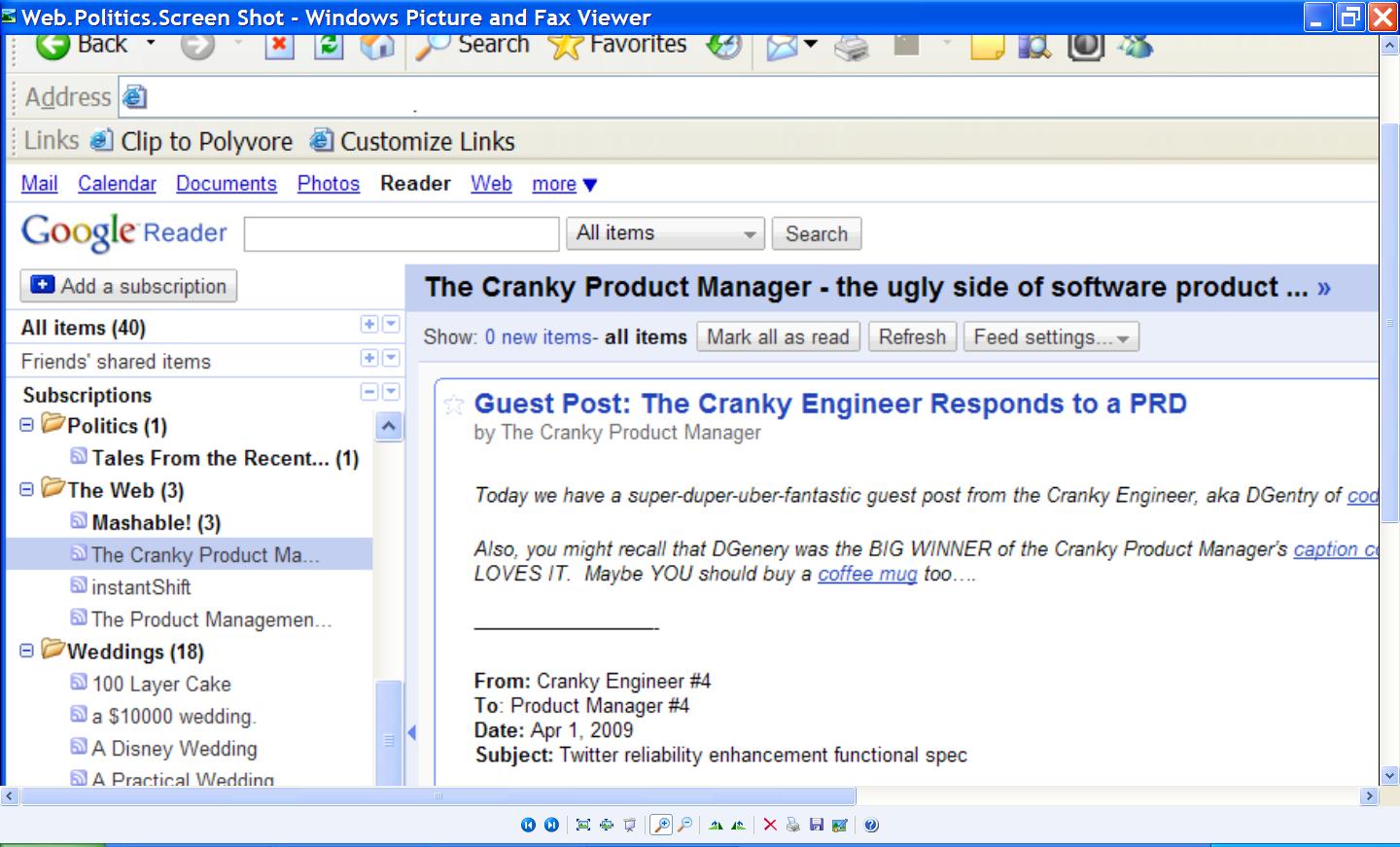Viewport: 1400px width, 847px height.
Task: Click the subscription list scrollbar thumb
Action: pos(389,731)
